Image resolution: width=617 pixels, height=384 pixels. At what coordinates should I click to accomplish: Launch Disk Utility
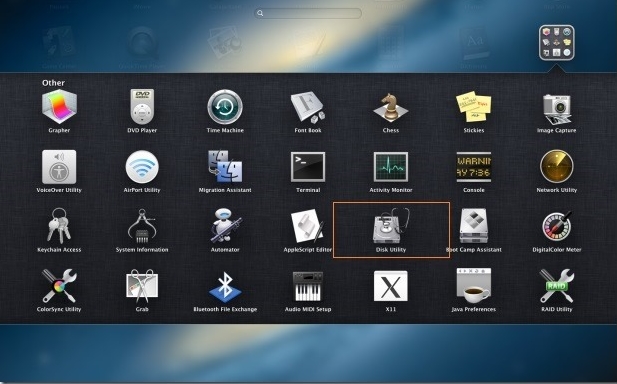(x=391, y=226)
